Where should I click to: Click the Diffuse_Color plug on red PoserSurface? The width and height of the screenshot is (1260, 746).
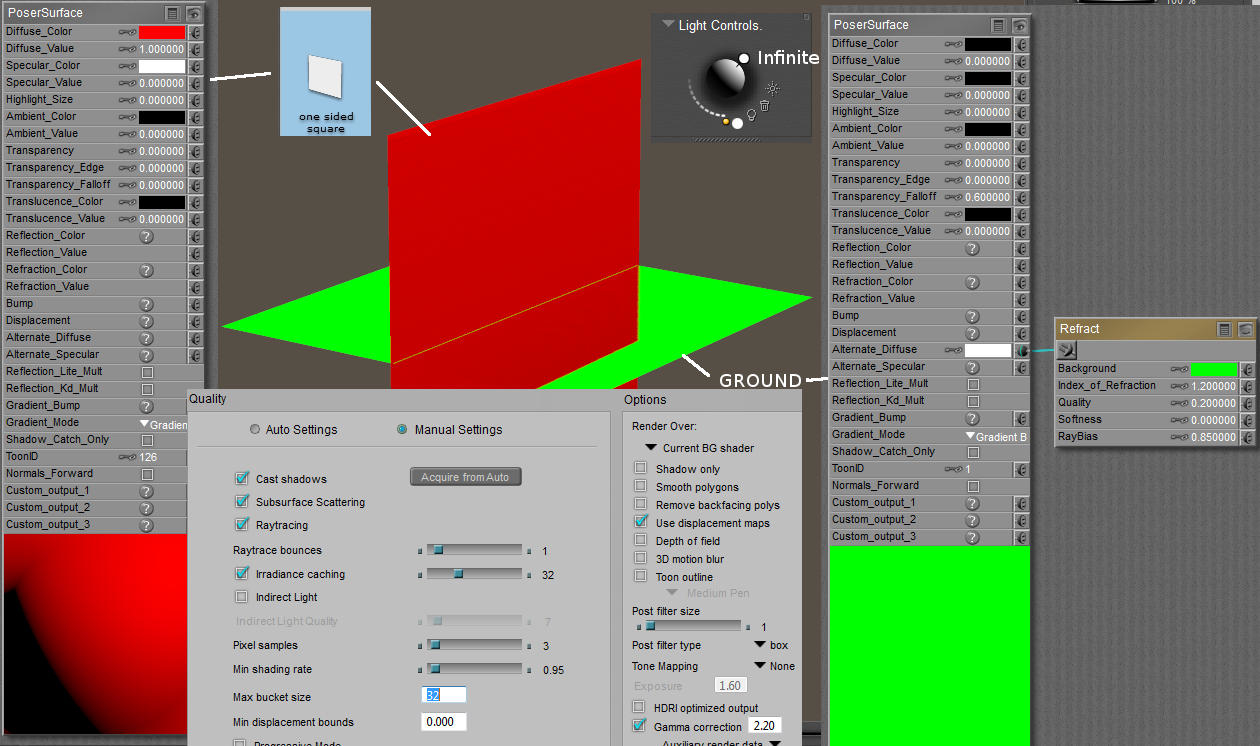[x=196, y=32]
